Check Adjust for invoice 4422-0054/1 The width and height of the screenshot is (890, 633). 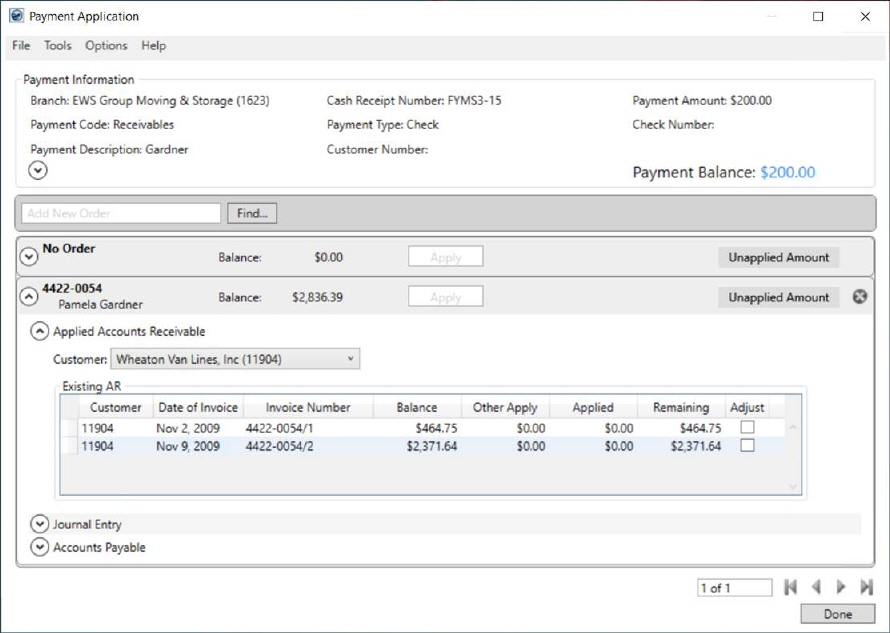click(x=747, y=428)
